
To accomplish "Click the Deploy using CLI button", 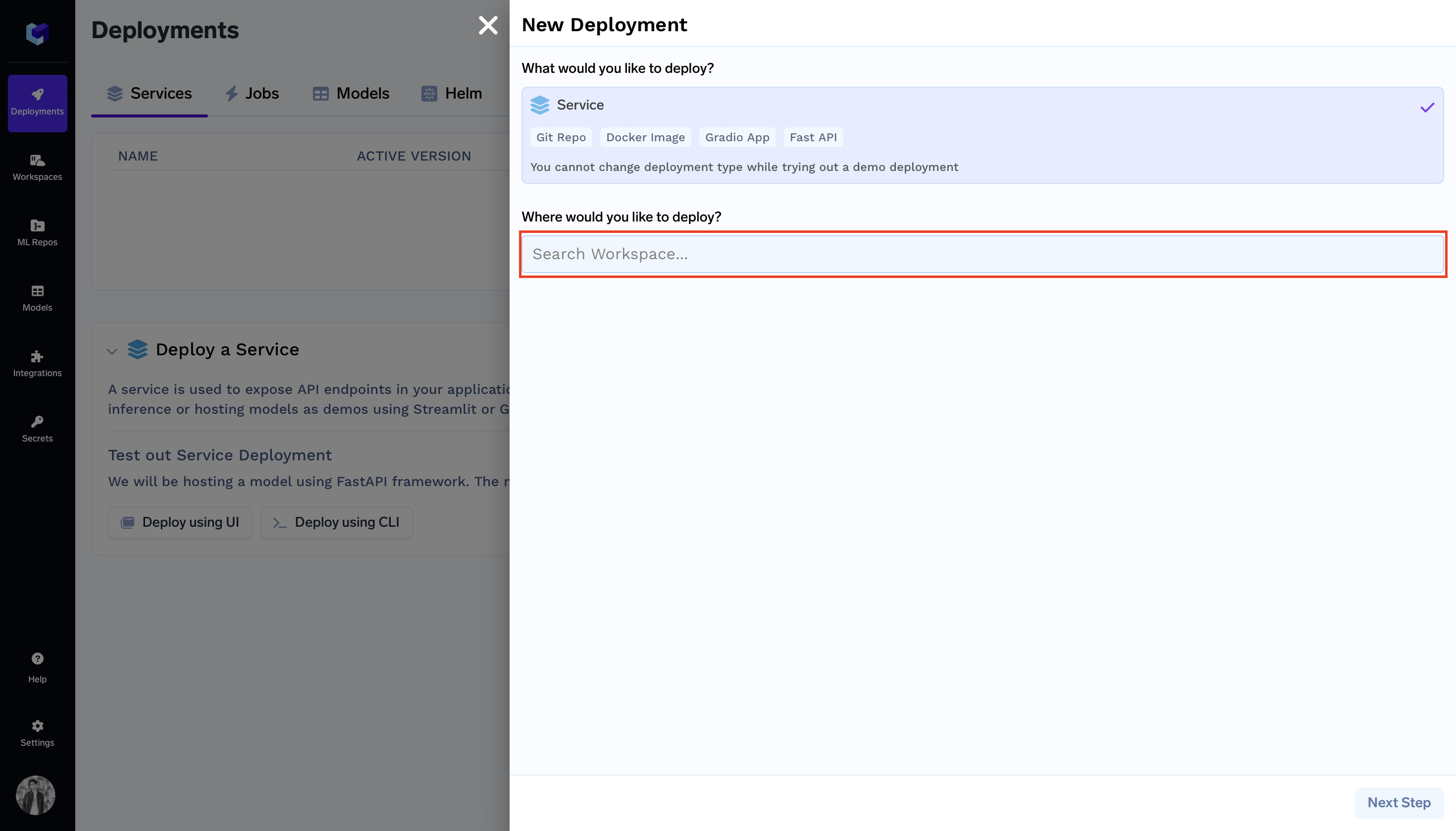I will pos(336,522).
